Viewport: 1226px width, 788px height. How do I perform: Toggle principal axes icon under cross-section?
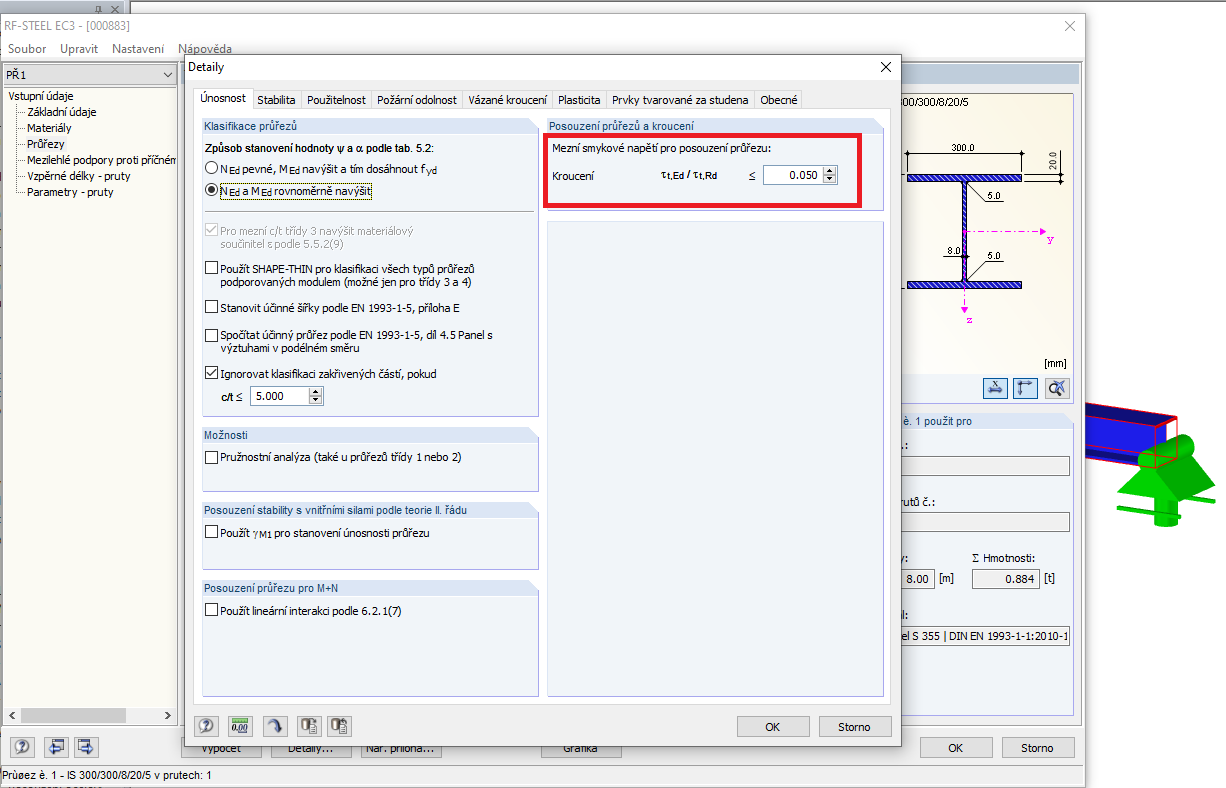1025,388
